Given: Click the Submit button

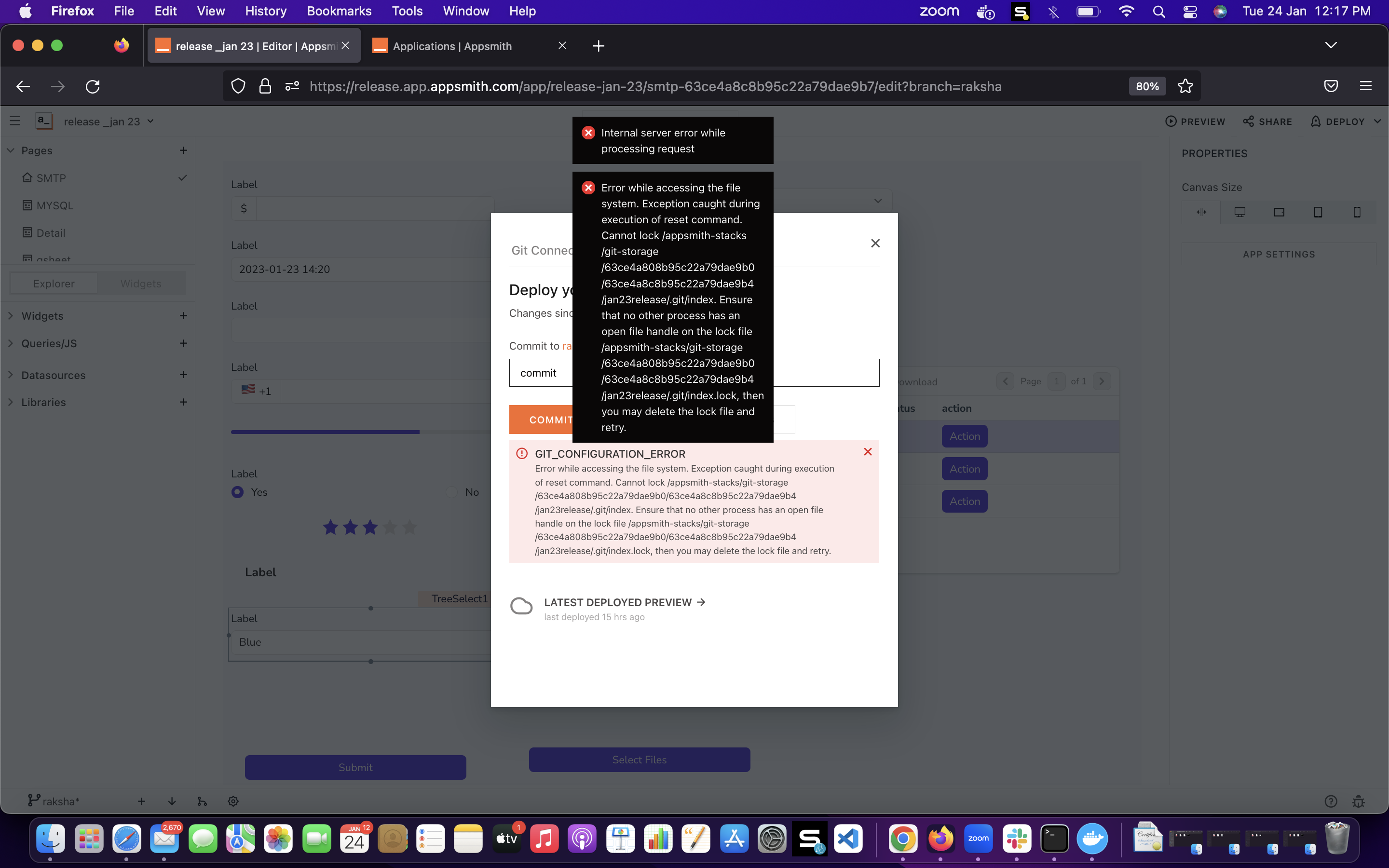Looking at the screenshot, I should [x=355, y=767].
